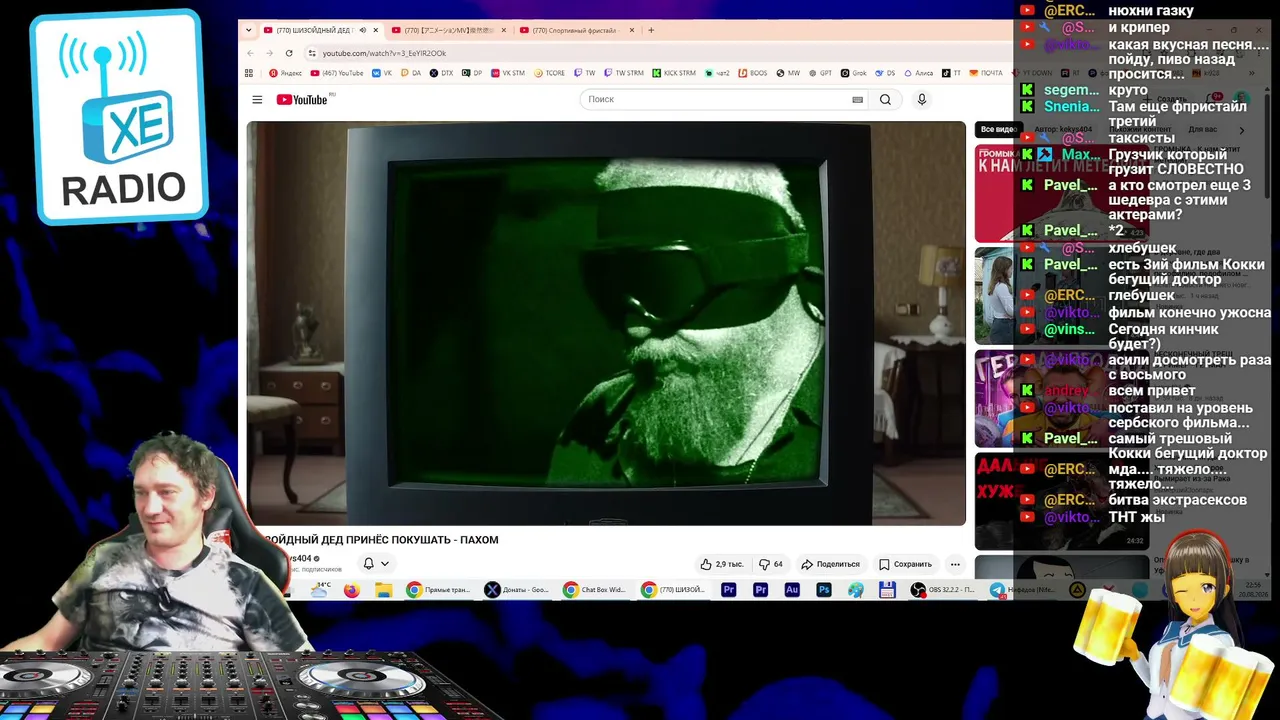Dislike the video with thumbs down

tap(770, 564)
